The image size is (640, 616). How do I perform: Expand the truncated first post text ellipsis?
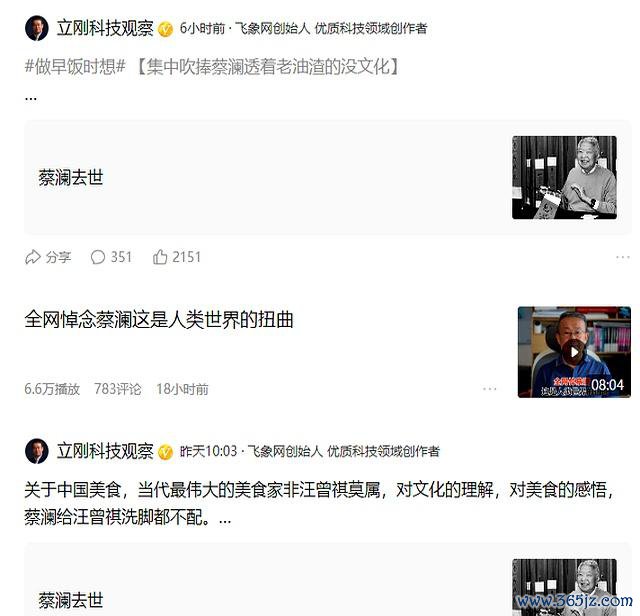coord(31,98)
